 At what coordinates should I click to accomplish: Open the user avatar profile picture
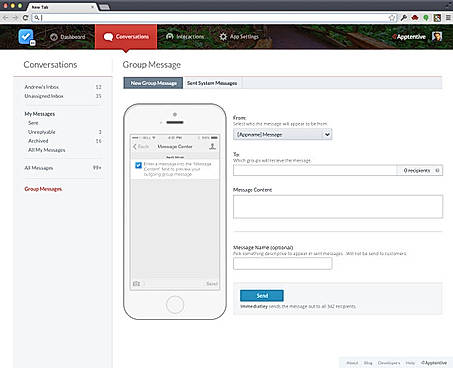[x=437, y=36]
